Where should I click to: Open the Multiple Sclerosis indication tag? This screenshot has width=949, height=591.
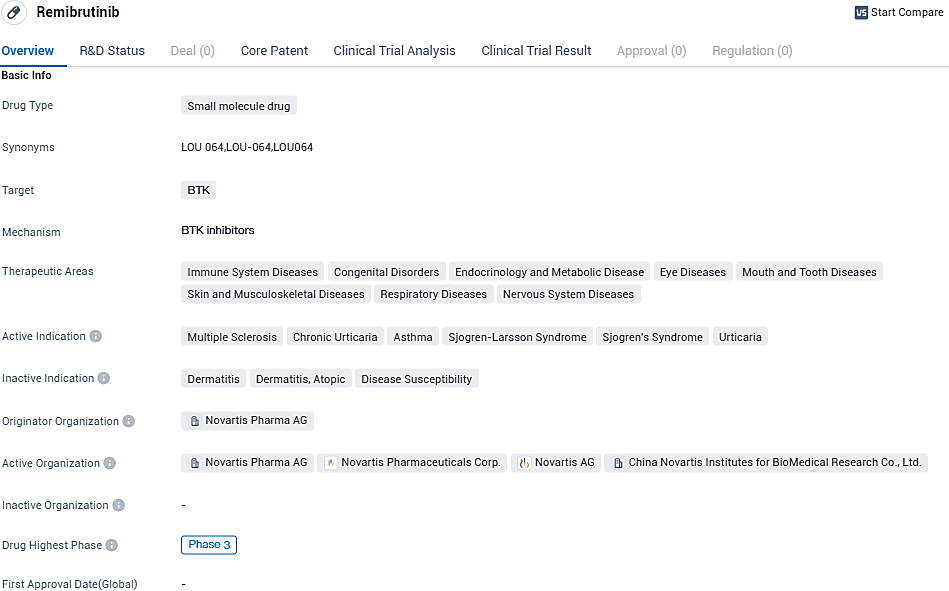point(232,337)
